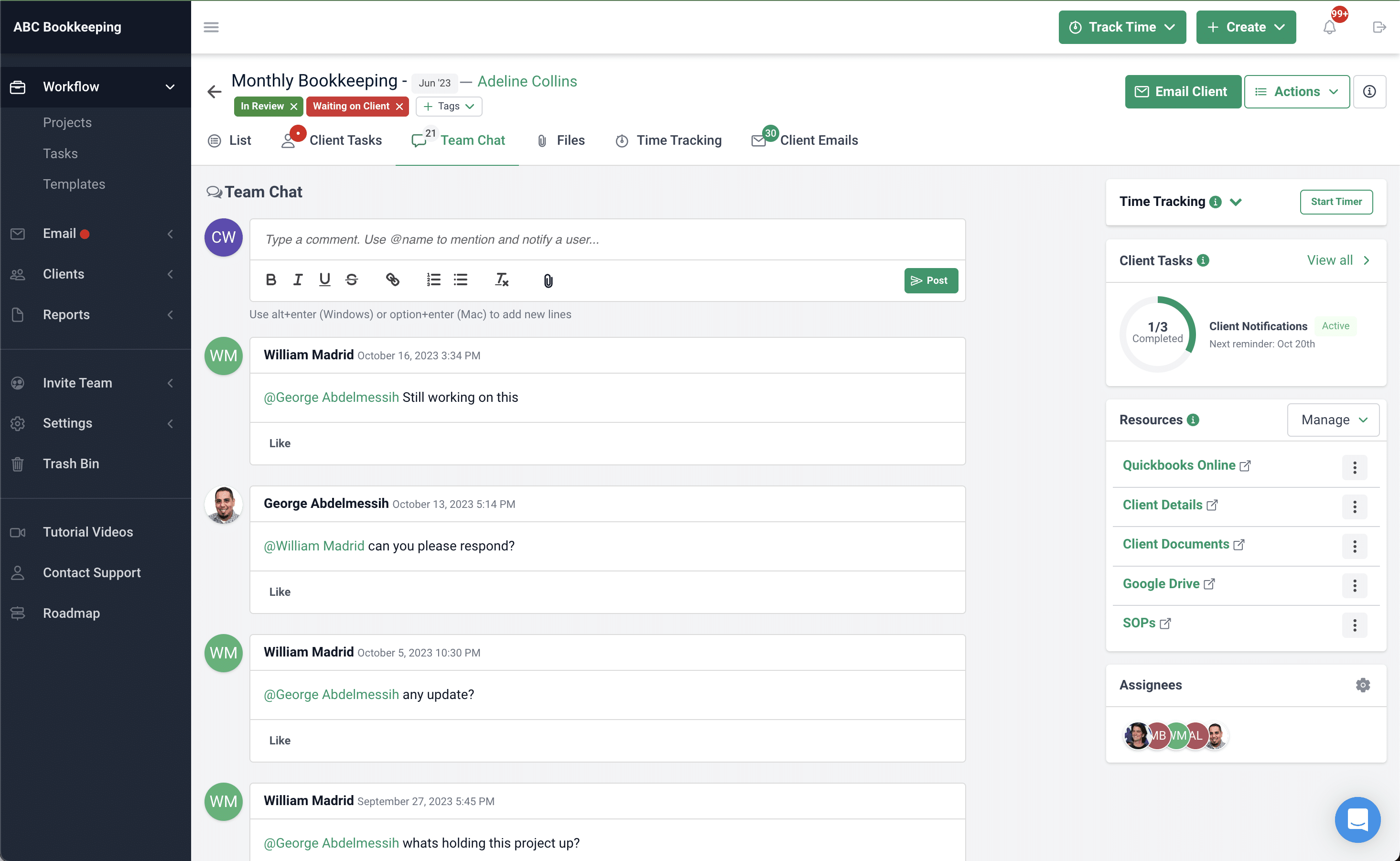The height and width of the screenshot is (861, 1400).
Task: Click the ordered list icon in editor
Action: (433, 280)
